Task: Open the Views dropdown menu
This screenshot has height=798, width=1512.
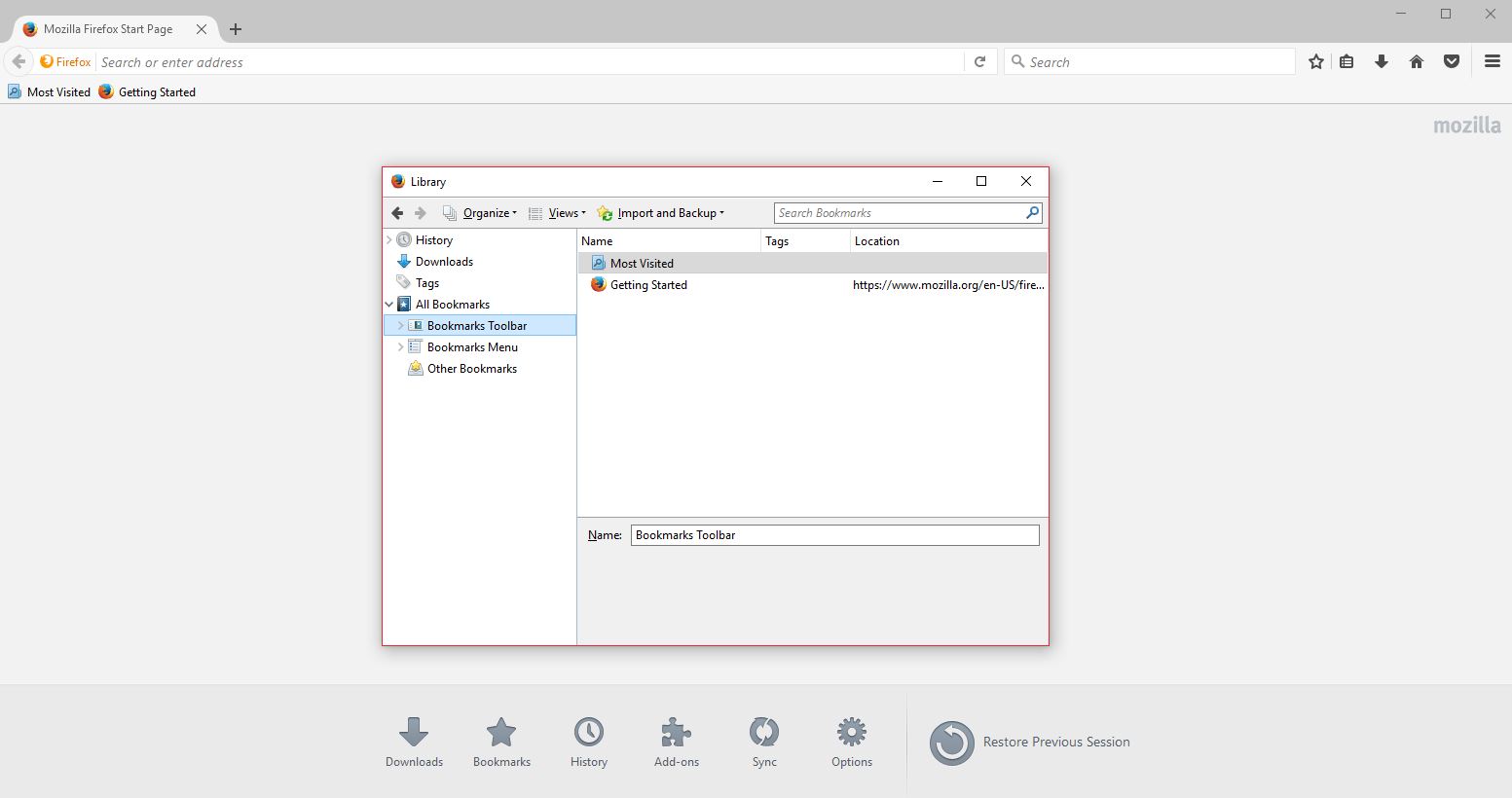Action: tap(566, 213)
